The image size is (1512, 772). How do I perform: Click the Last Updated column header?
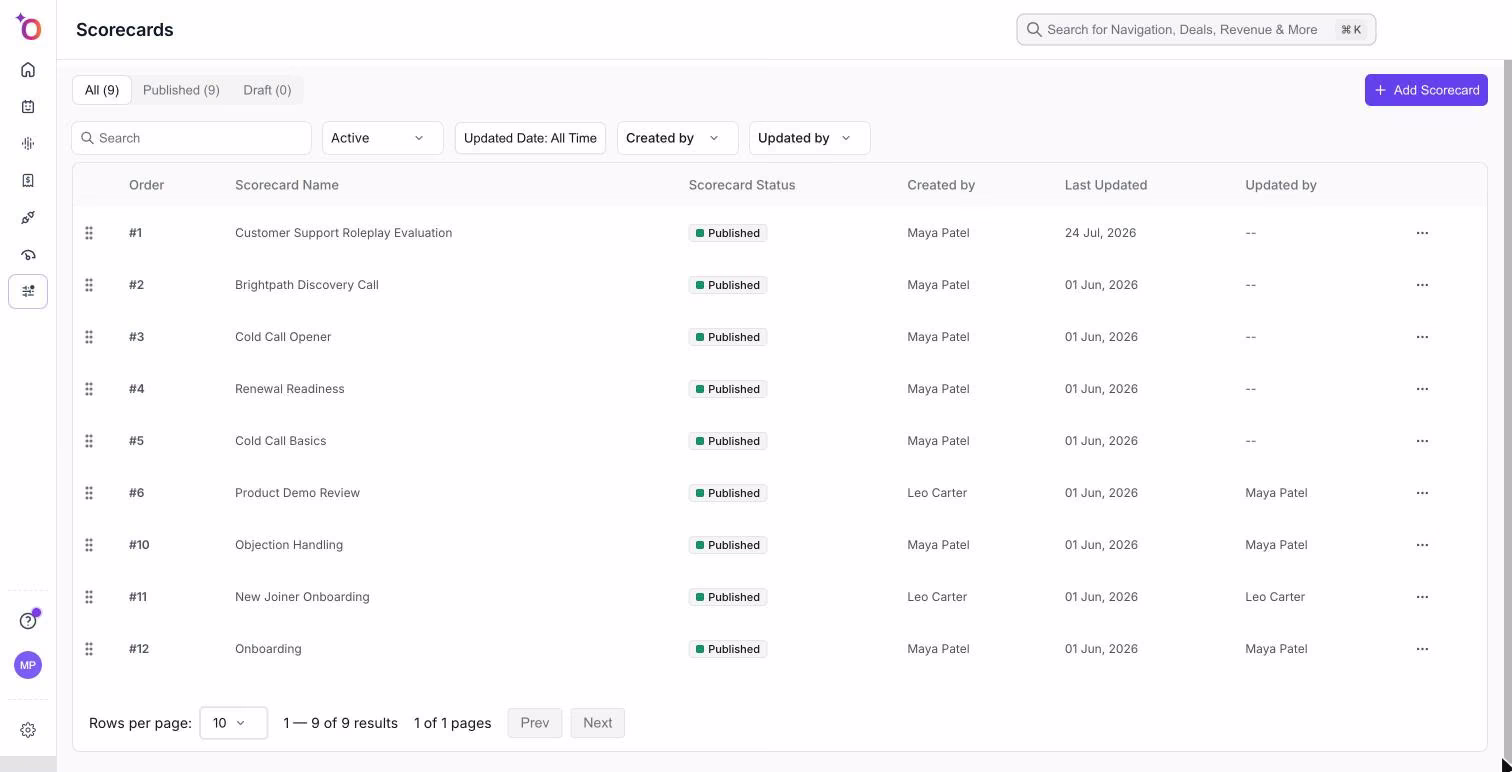[x=1106, y=185]
